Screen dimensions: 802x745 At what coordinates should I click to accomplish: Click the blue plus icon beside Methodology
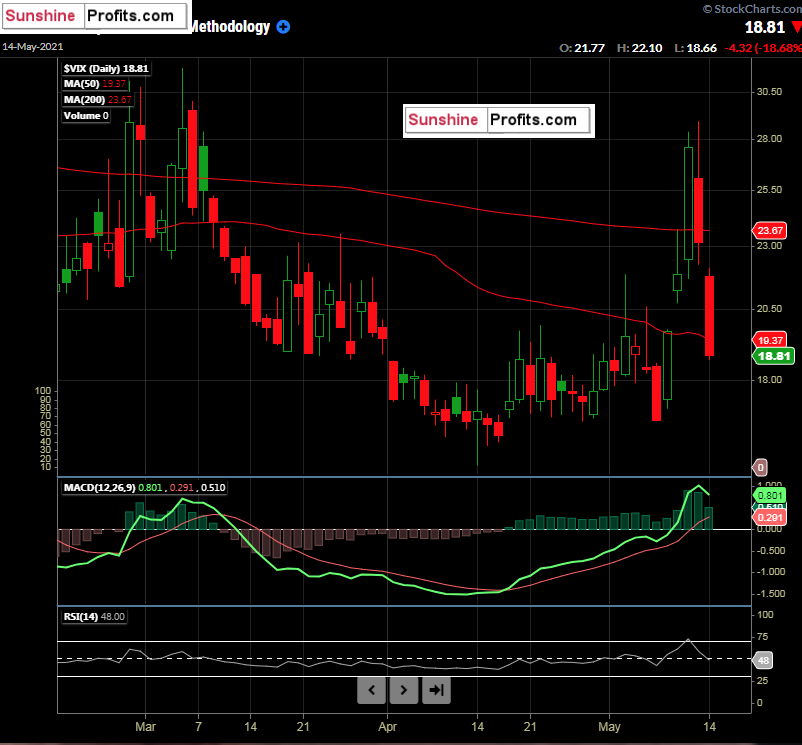coord(283,27)
